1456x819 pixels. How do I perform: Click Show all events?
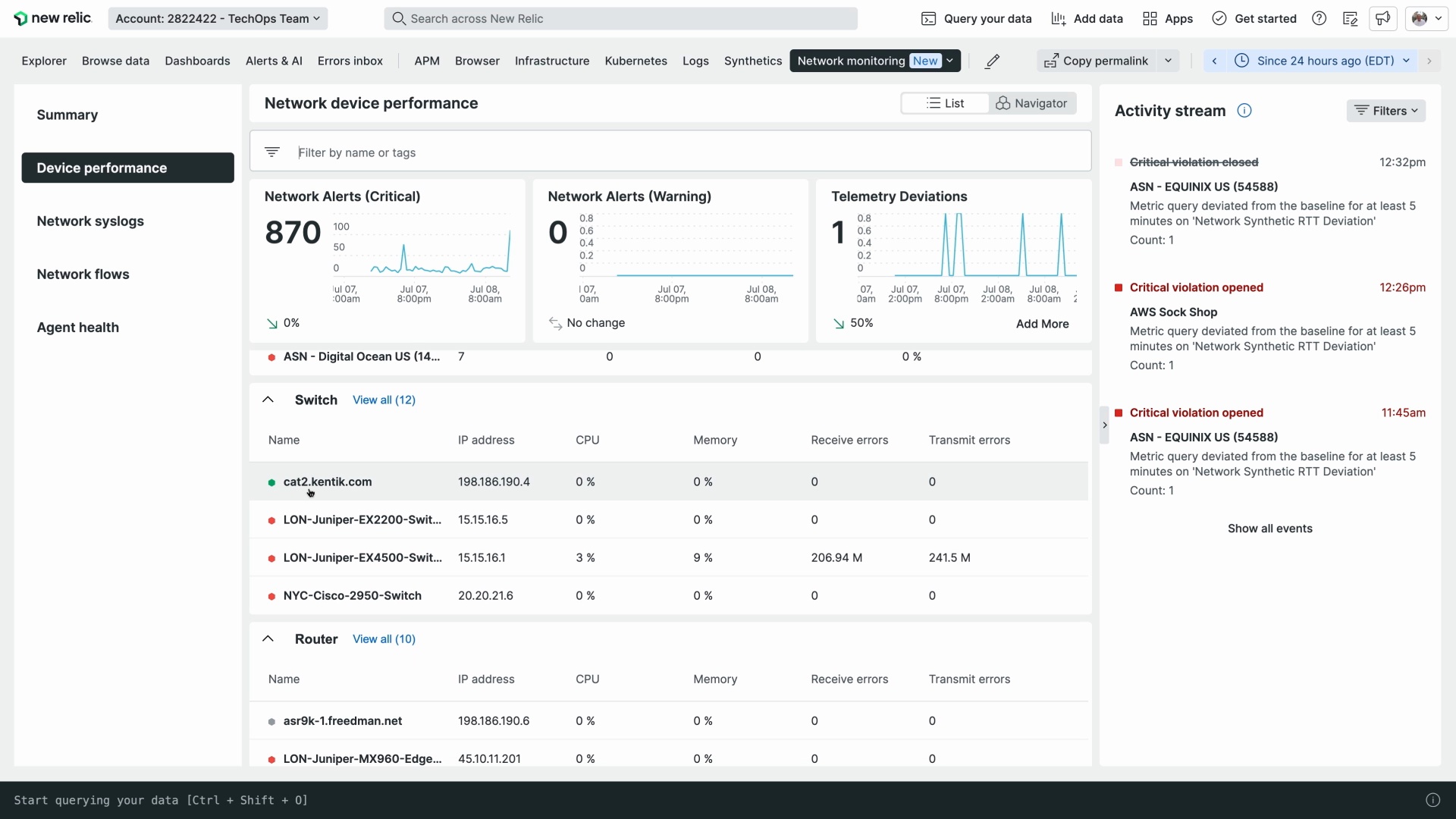(x=1270, y=529)
